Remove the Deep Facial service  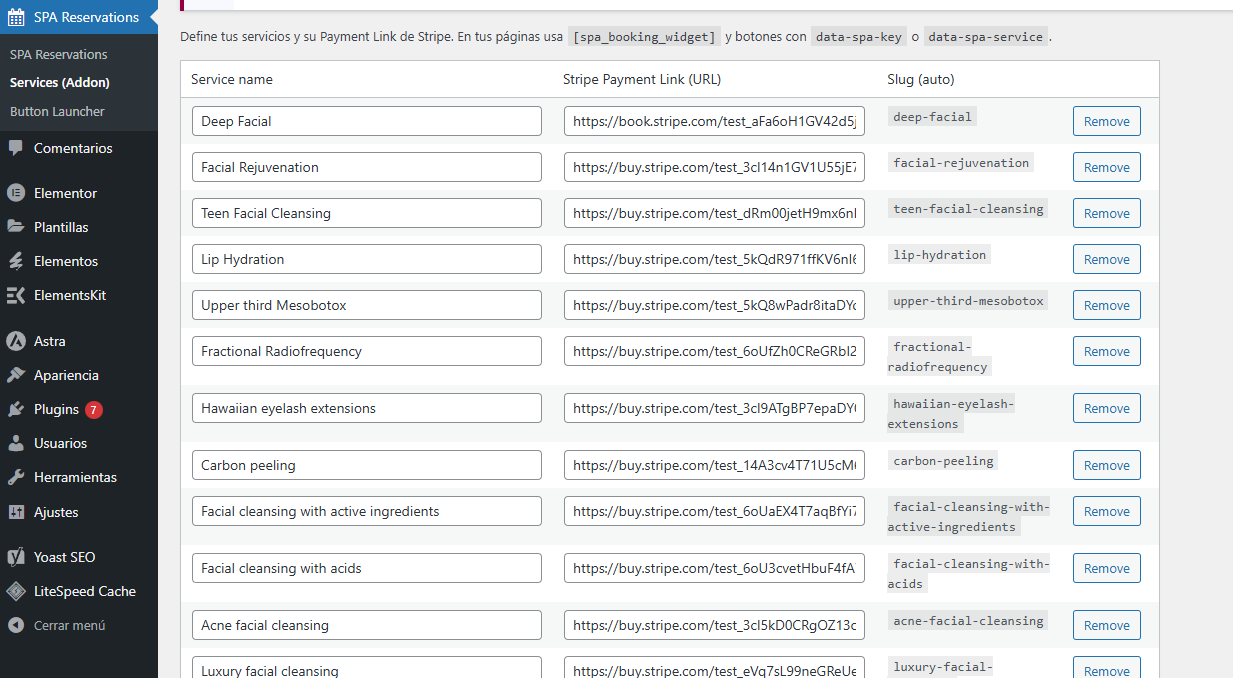coord(1106,120)
